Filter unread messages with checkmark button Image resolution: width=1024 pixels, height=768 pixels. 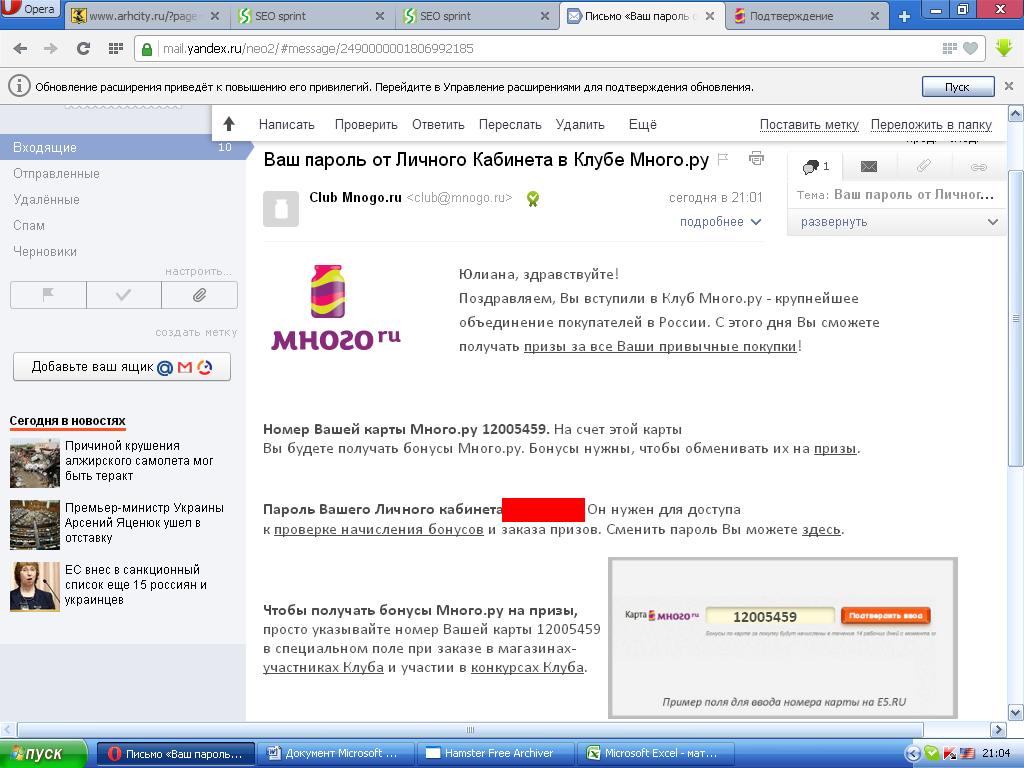click(x=123, y=295)
